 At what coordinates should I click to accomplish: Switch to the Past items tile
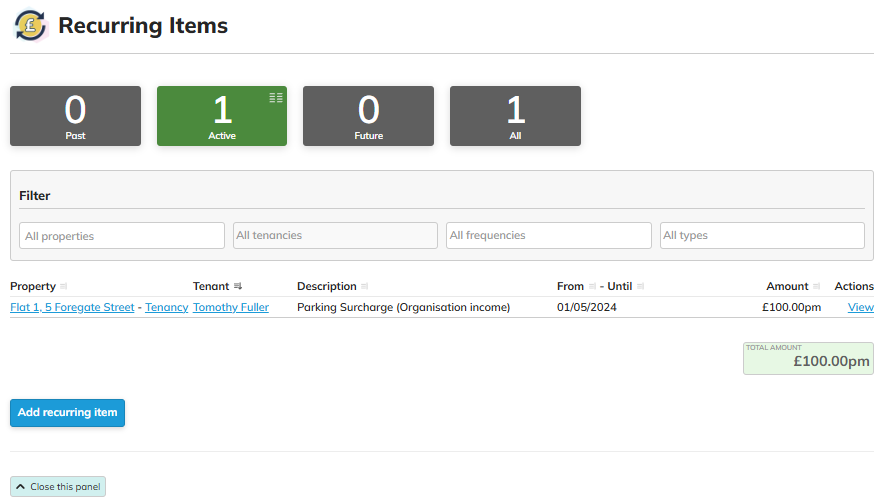(x=75, y=116)
